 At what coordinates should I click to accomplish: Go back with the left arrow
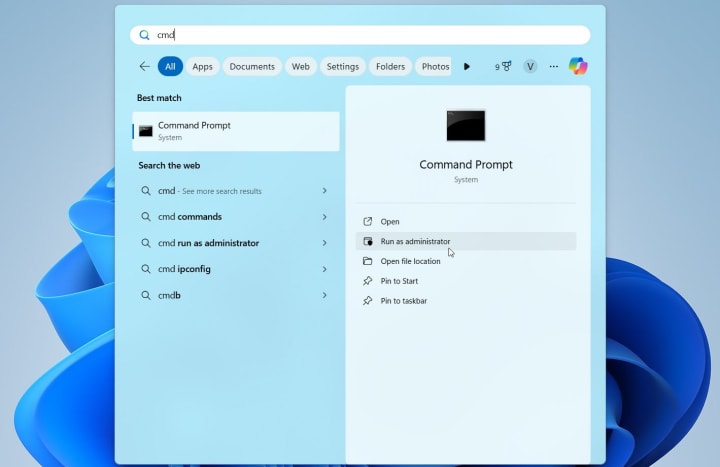(144, 66)
